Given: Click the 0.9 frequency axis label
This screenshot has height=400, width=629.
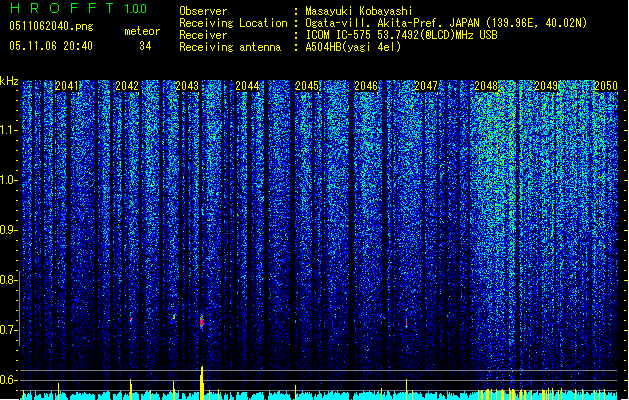Looking at the screenshot, I should point(9,230).
